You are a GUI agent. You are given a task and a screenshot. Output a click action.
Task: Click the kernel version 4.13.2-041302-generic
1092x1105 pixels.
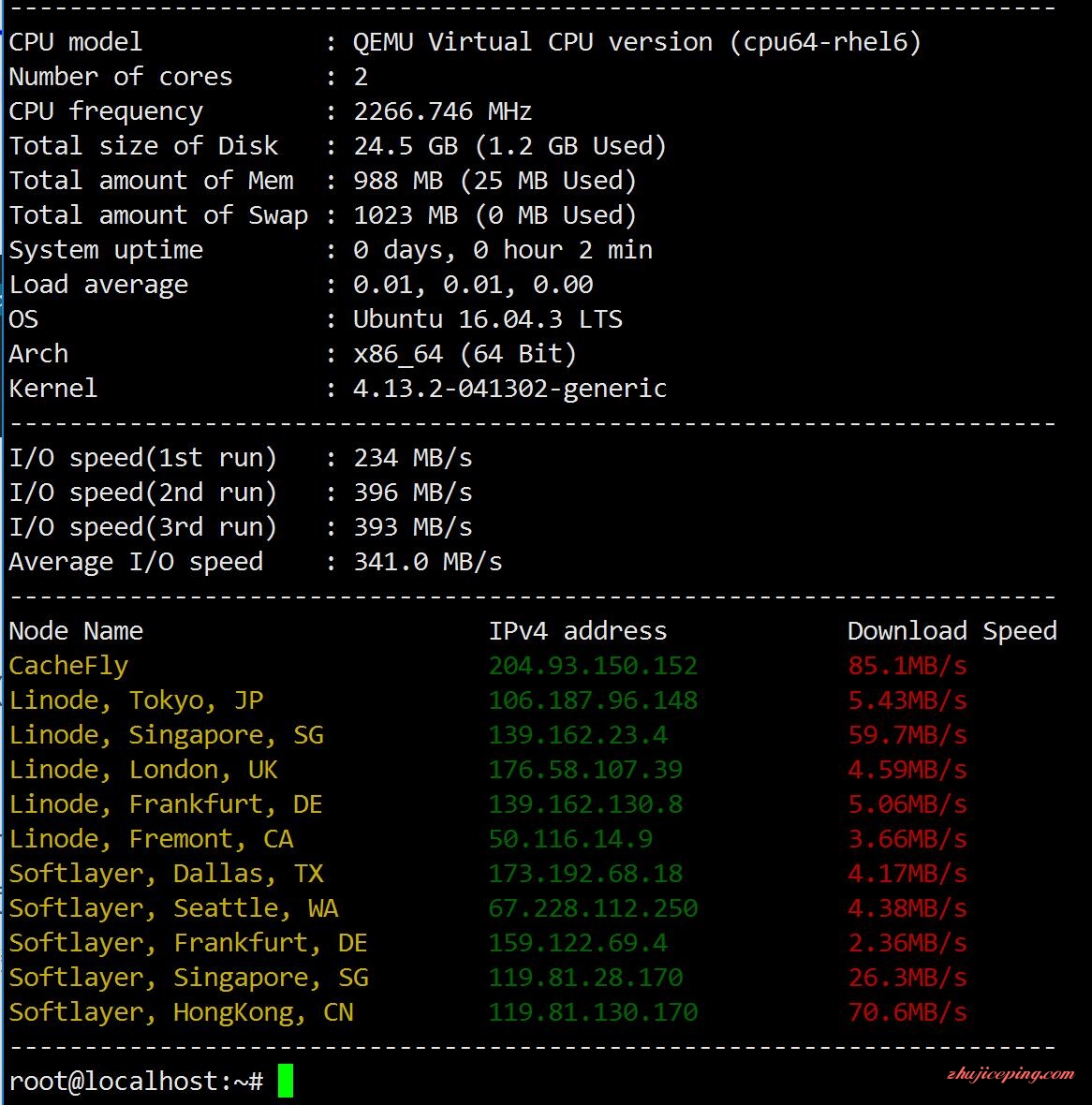[x=509, y=389]
